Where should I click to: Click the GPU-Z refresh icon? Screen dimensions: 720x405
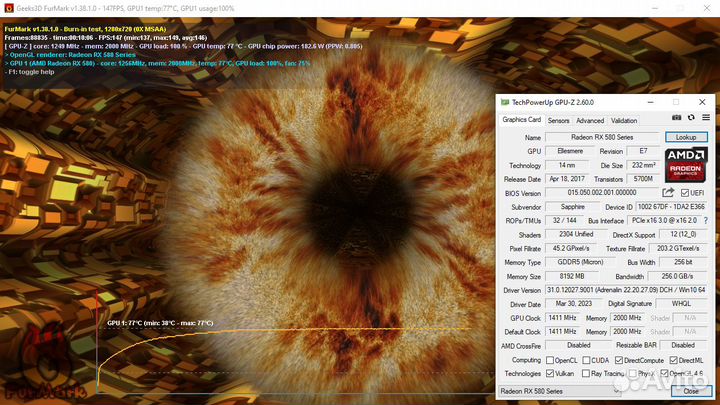click(x=691, y=118)
